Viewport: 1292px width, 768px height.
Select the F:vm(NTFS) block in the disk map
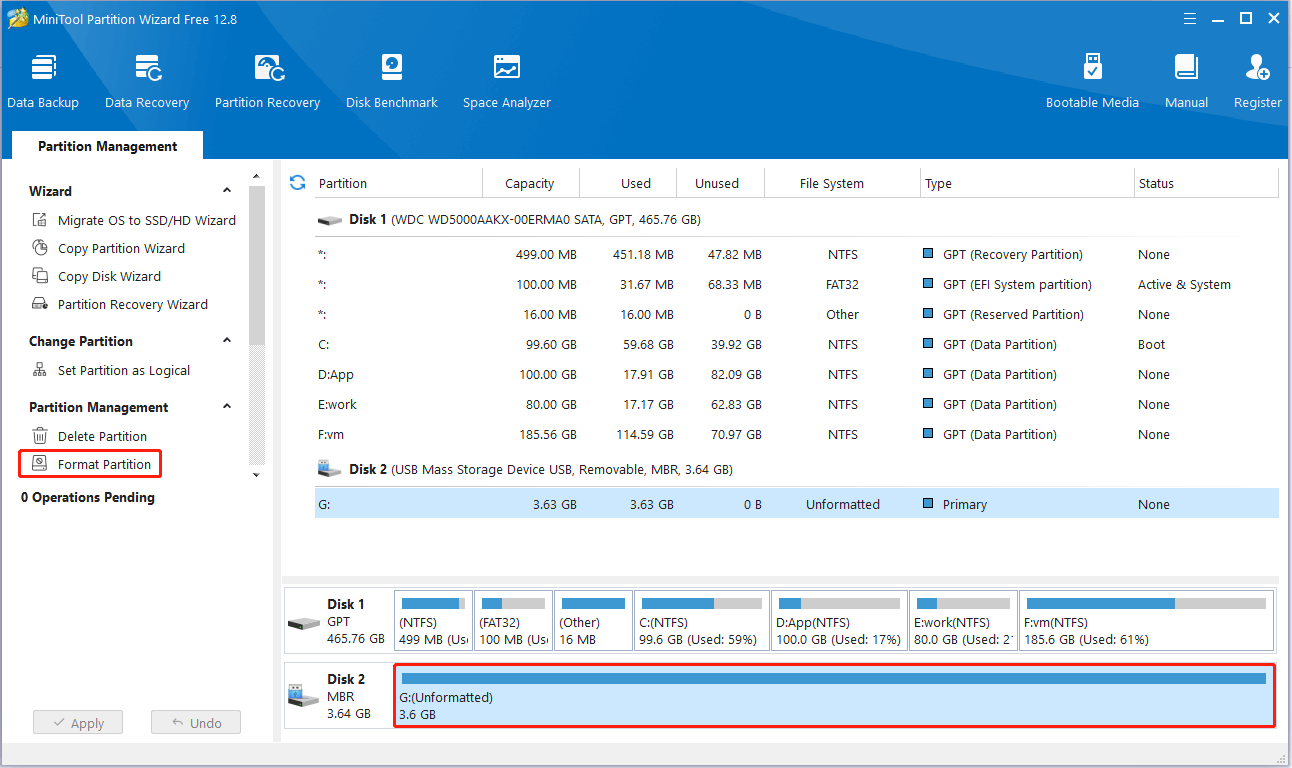[1147, 621]
